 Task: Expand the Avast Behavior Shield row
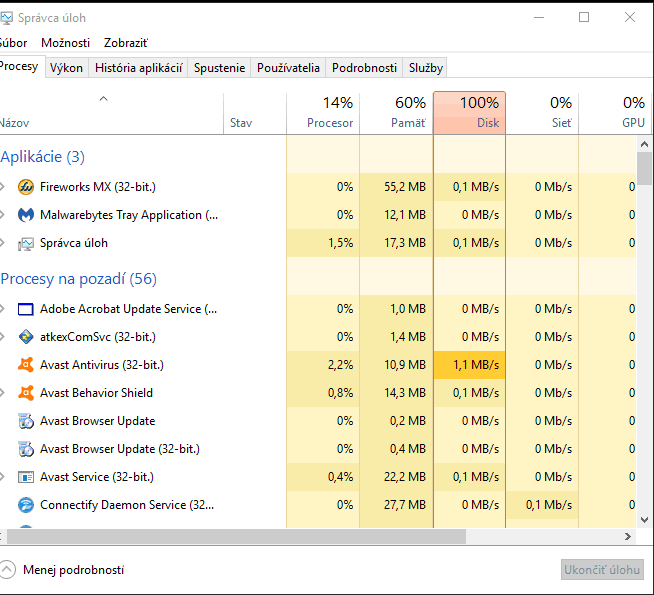pos(2,393)
